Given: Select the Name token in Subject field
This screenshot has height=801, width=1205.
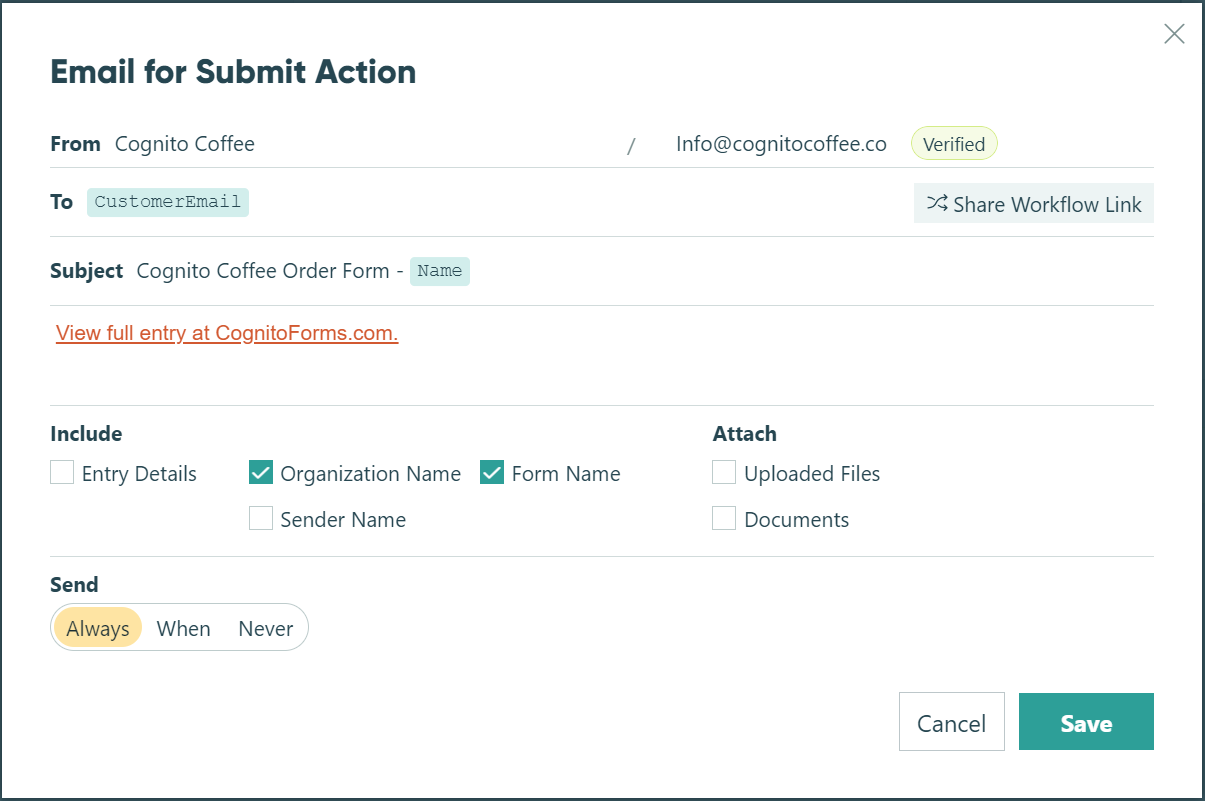Looking at the screenshot, I should click(440, 271).
